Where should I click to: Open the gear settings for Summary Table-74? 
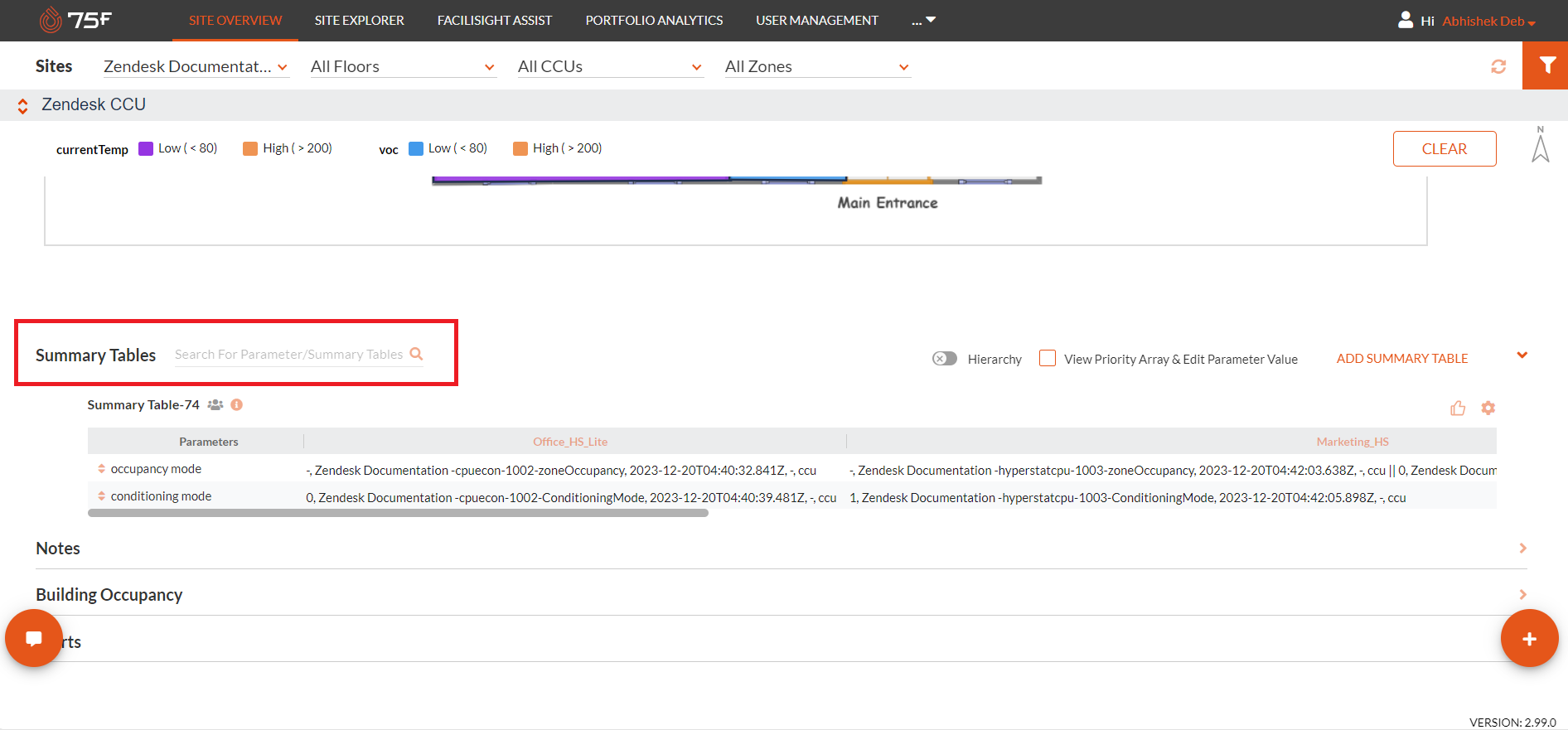1488,408
